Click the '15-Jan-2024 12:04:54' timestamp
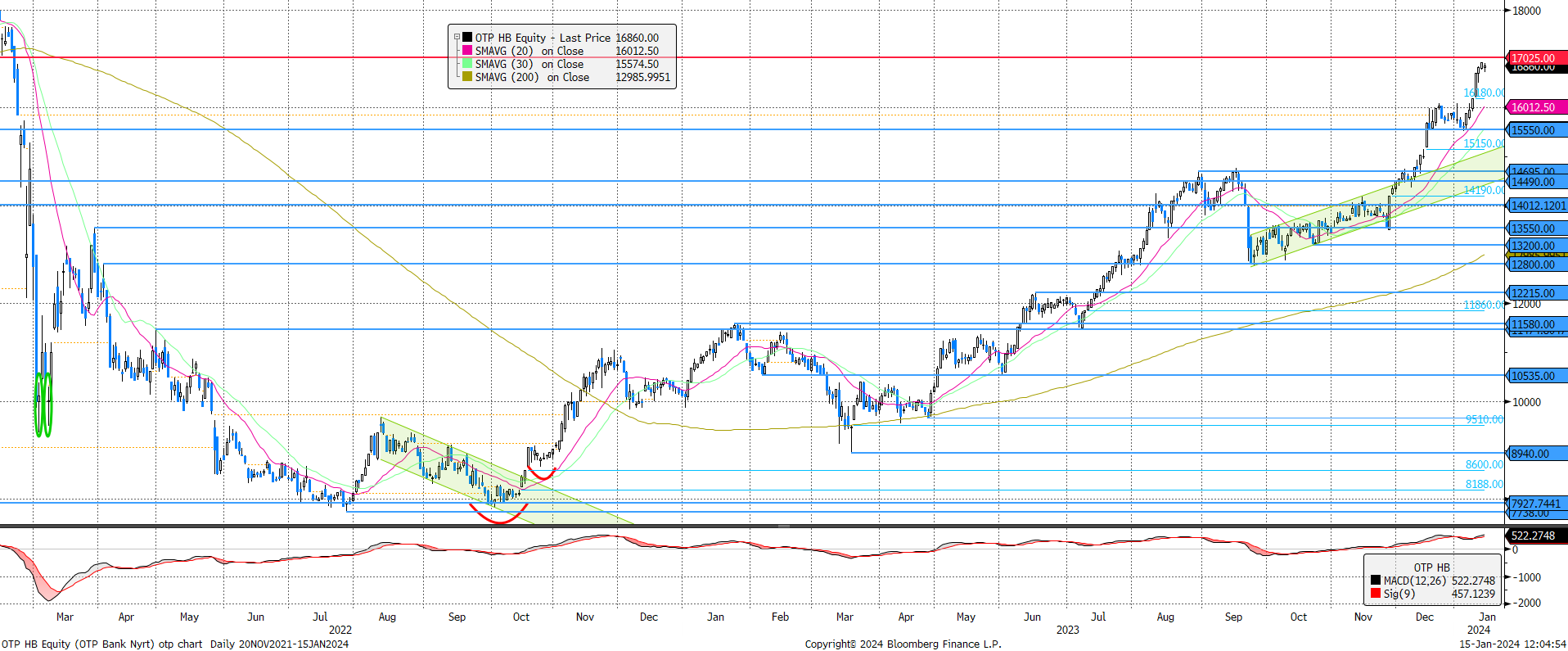The height and width of the screenshot is (651, 1568). (1512, 644)
